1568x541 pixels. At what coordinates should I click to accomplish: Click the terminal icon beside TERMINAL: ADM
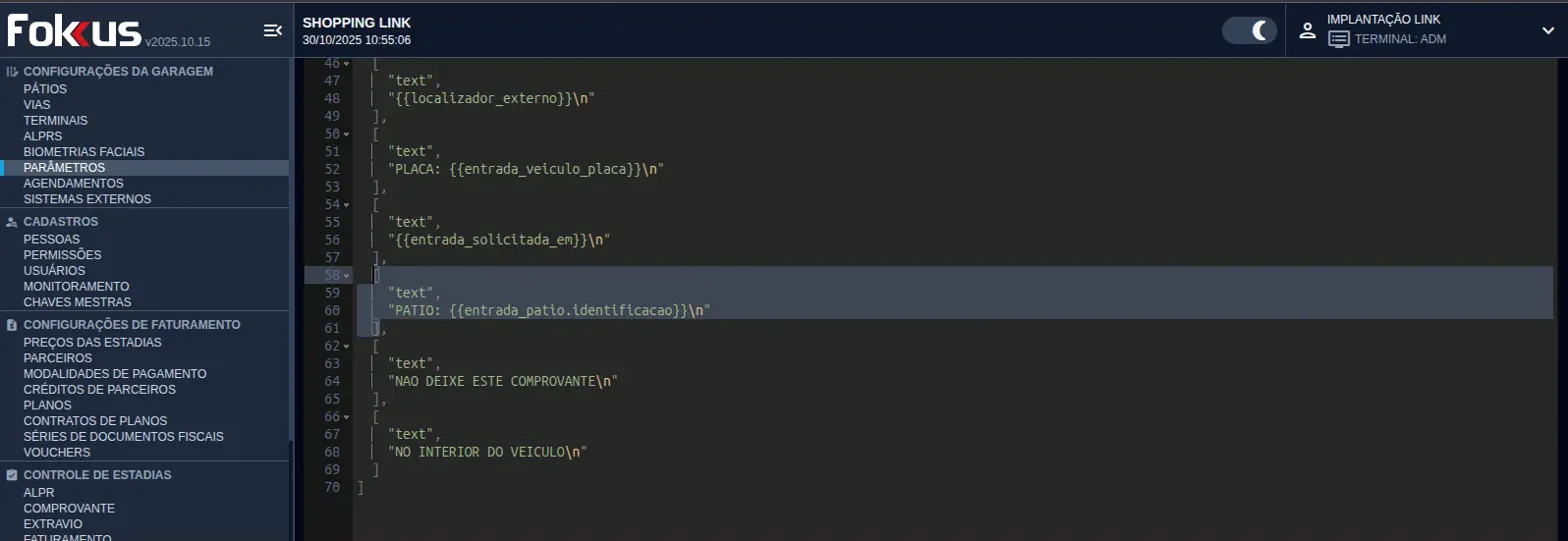click(x=1338, y=39)
